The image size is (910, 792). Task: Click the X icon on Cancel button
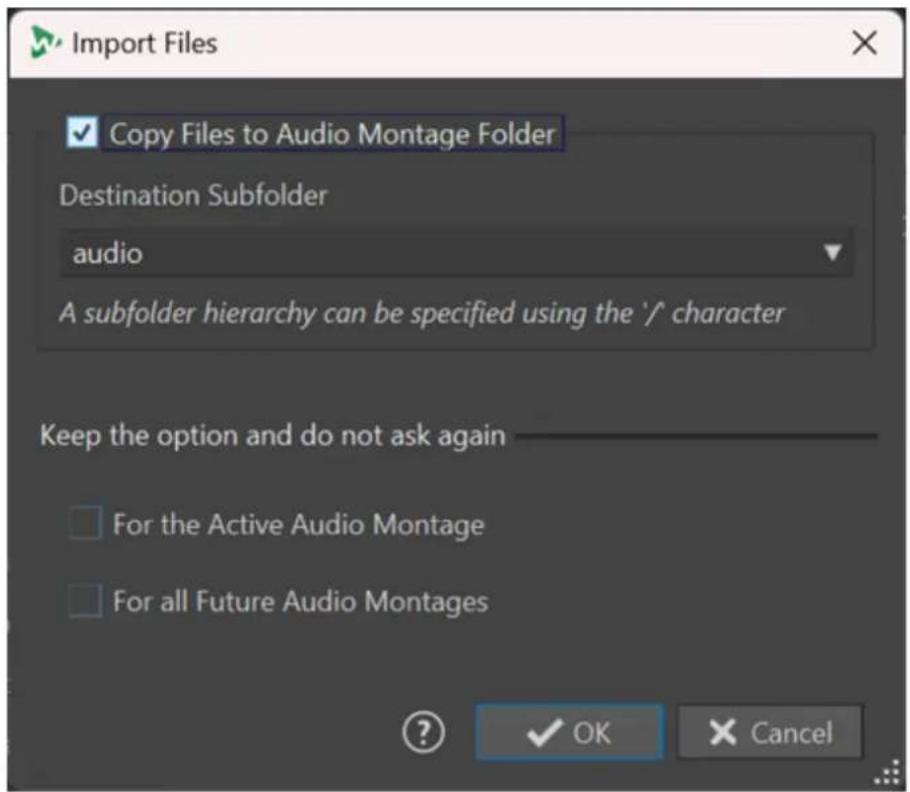point(723,732)
